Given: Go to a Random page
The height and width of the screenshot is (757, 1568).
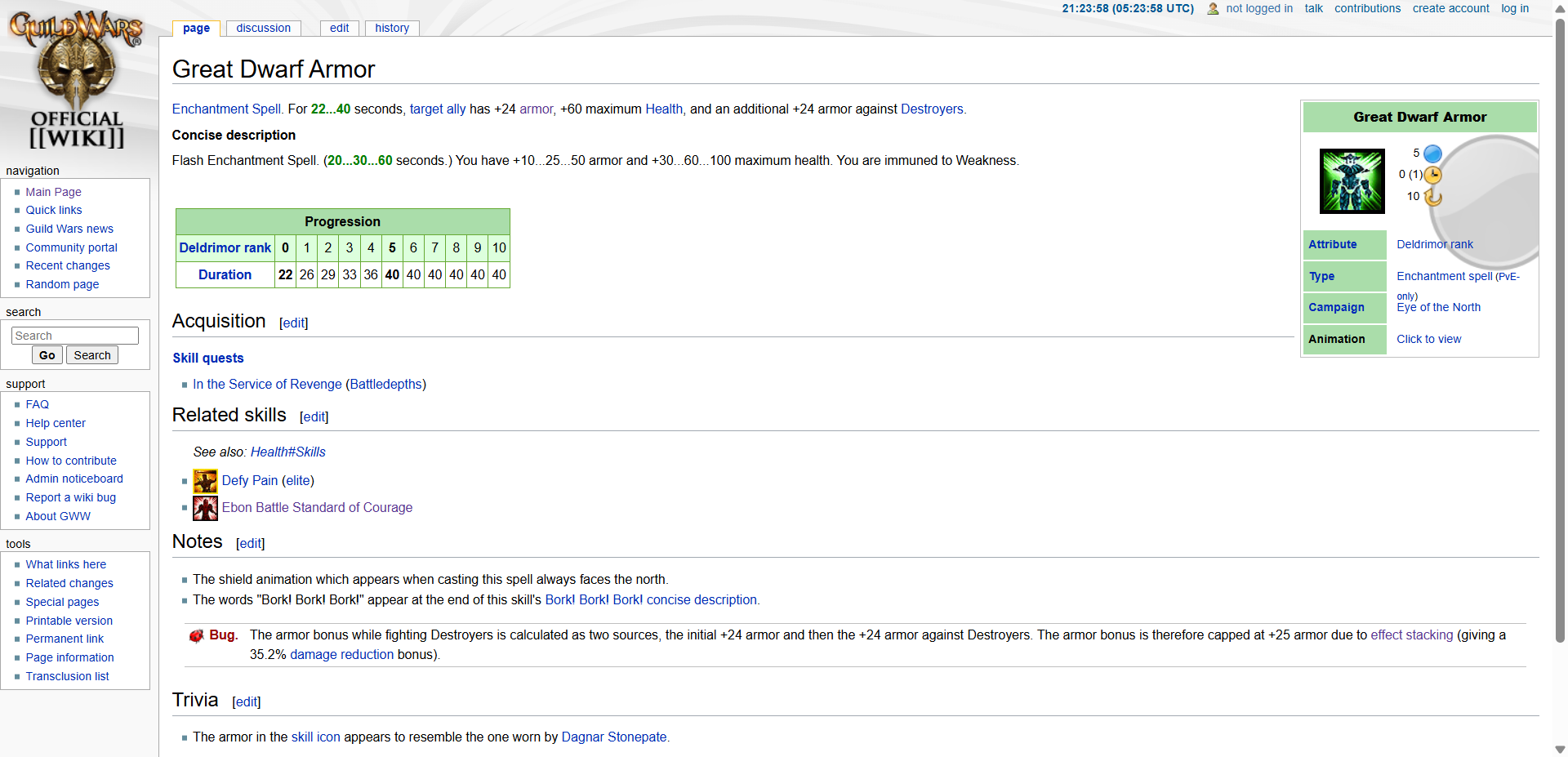Looking at the screenshot, I should coord(62,284).
